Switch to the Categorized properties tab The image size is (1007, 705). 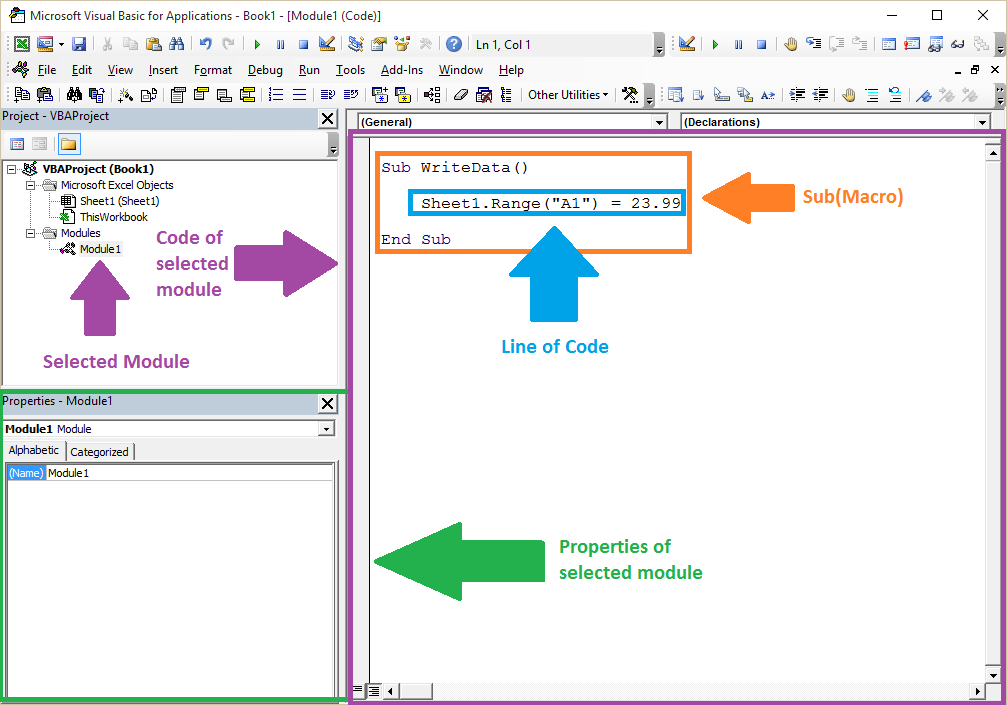tap(99, 451)
